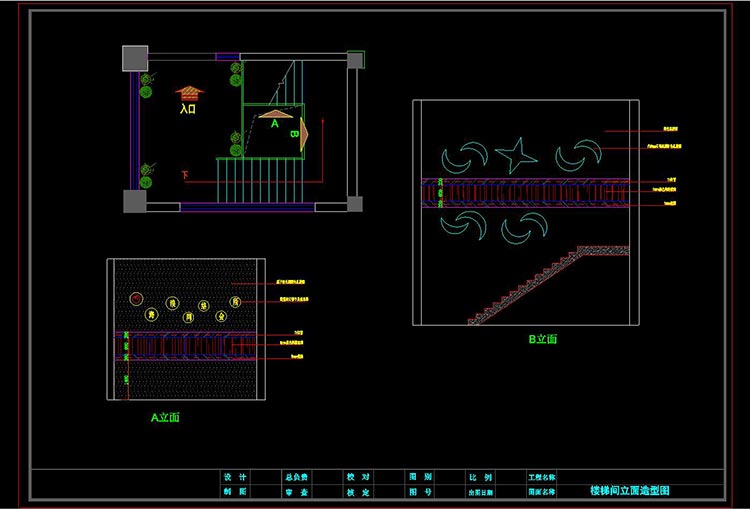Click the 设计 cell in title block
The image size is (750, 509).
click(x=236, y=477)
